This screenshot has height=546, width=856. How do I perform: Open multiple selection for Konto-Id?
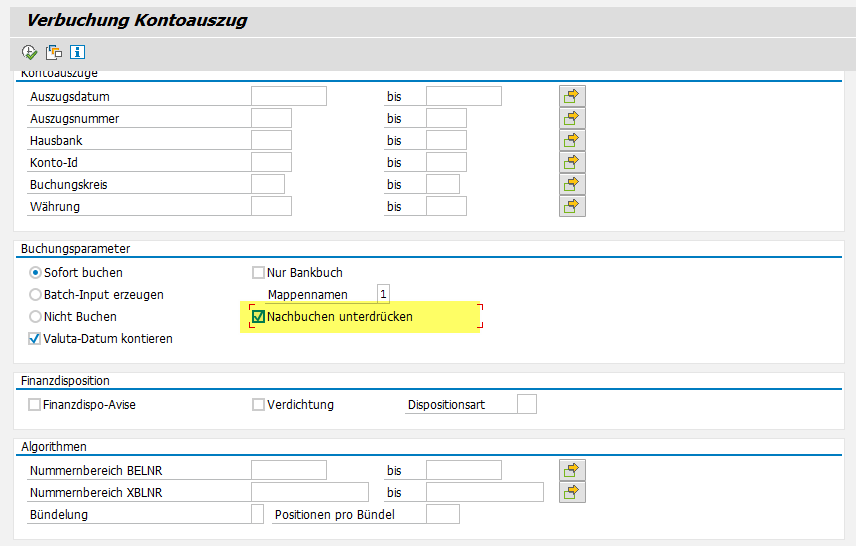[572, 162]
